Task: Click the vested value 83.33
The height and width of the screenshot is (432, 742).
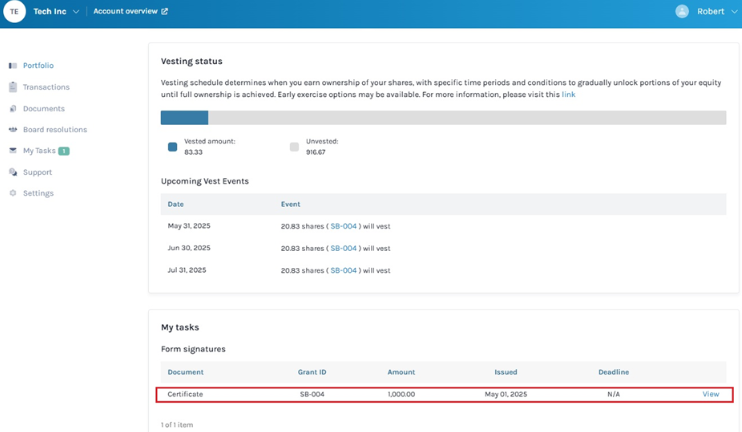Action: [193, 152]
